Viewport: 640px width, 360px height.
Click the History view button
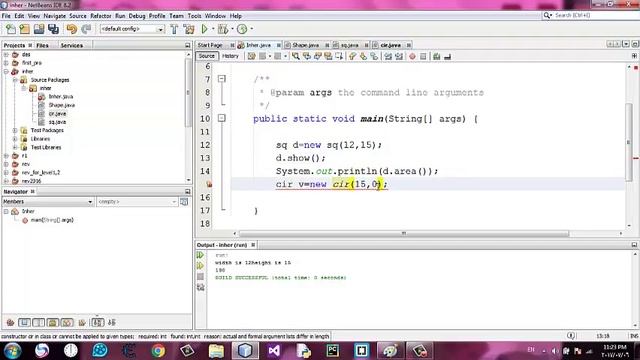[230, 56]
